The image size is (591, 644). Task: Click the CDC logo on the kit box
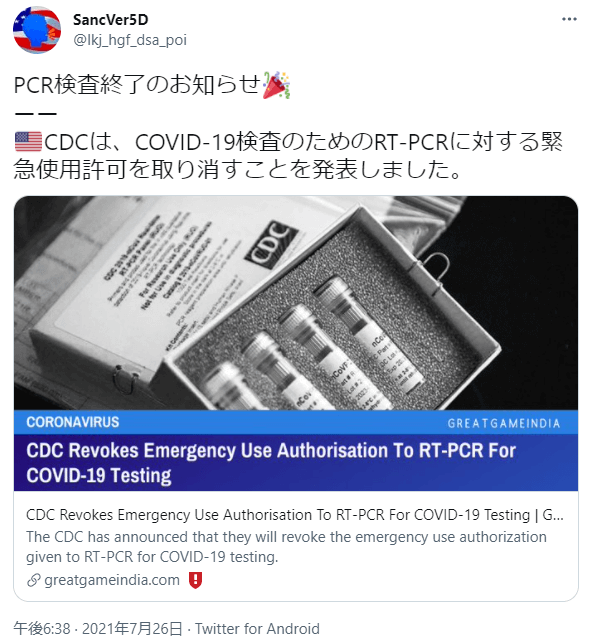pos(270,244)
